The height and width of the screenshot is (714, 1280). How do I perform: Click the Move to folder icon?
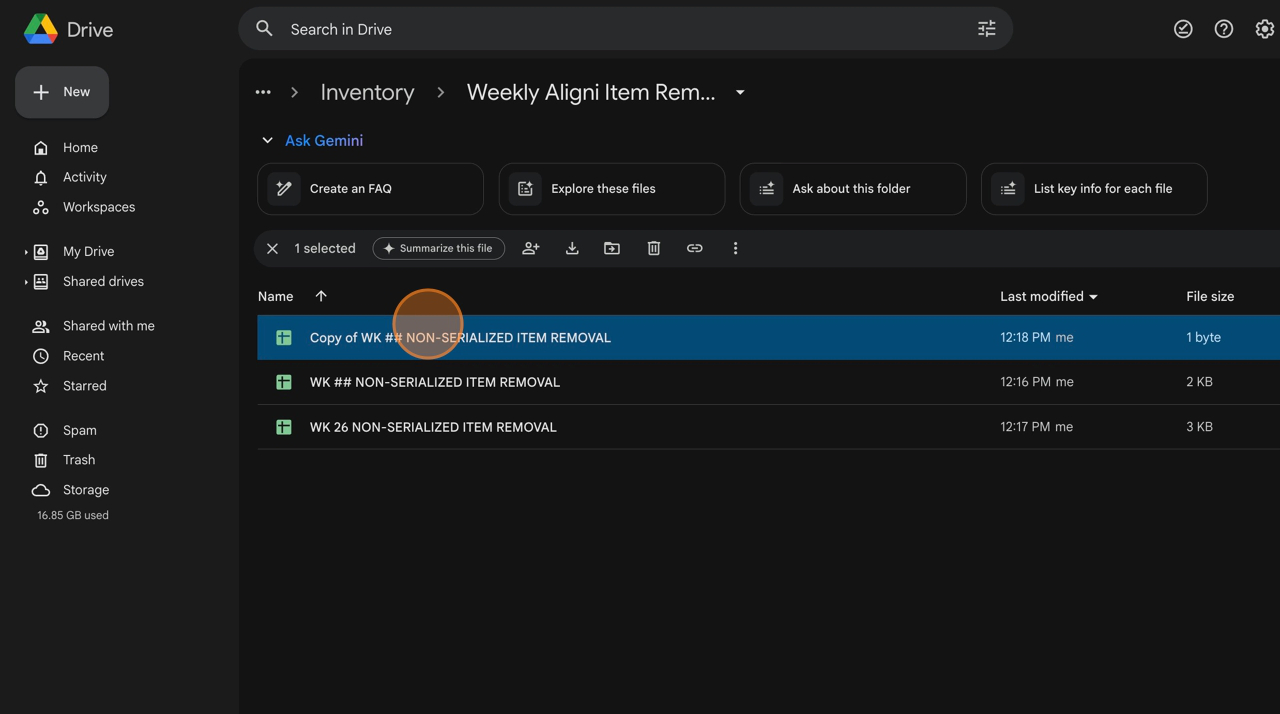[612, 248]
